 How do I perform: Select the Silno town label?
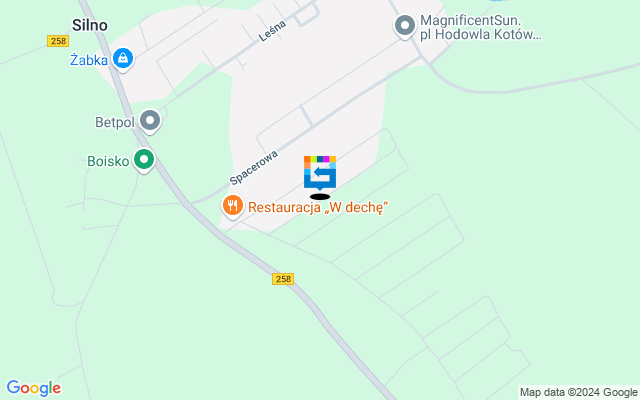[x=90, y=25]
